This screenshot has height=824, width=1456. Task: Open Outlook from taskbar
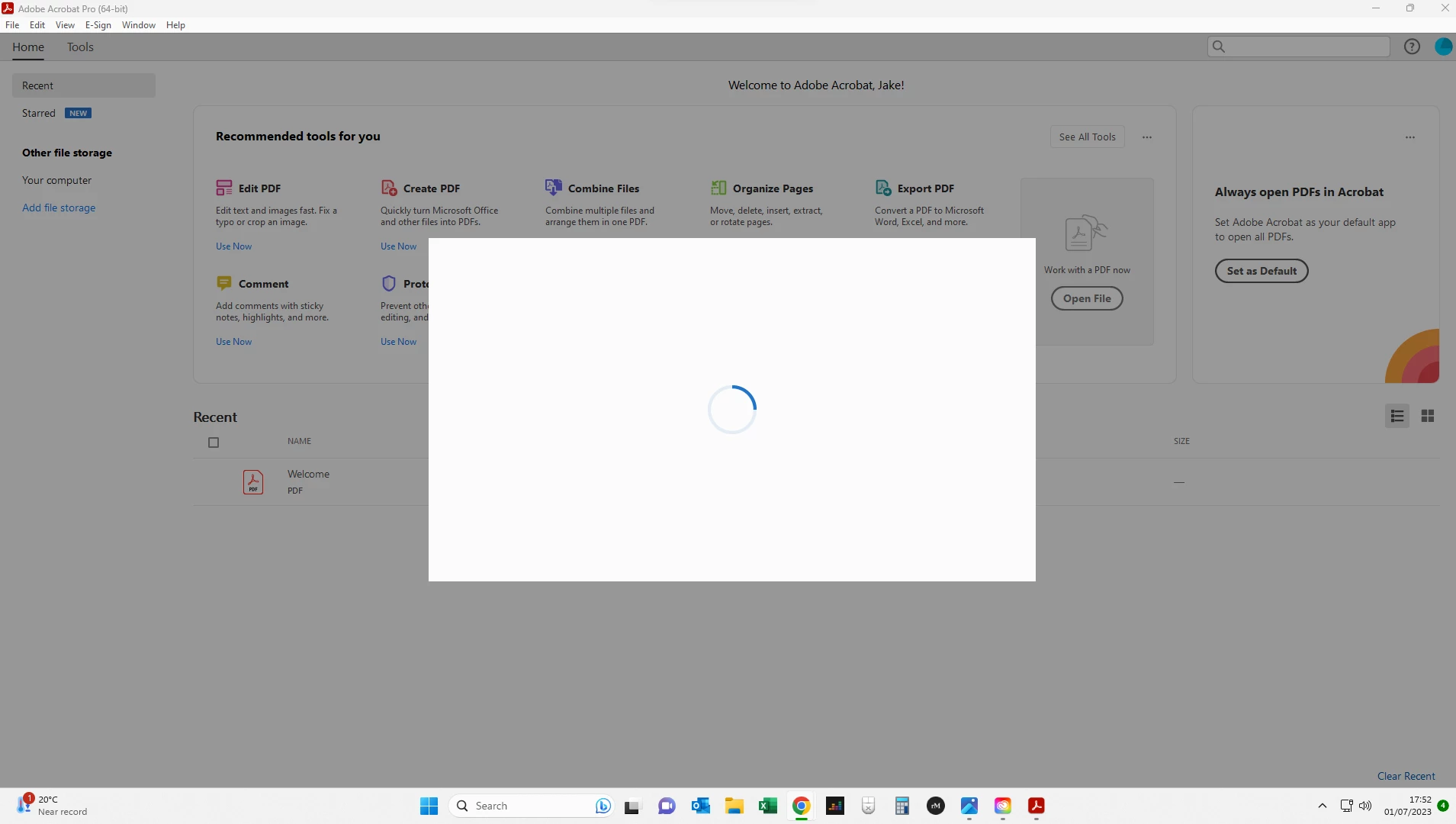pyautogui.click(x=700, y=806)
